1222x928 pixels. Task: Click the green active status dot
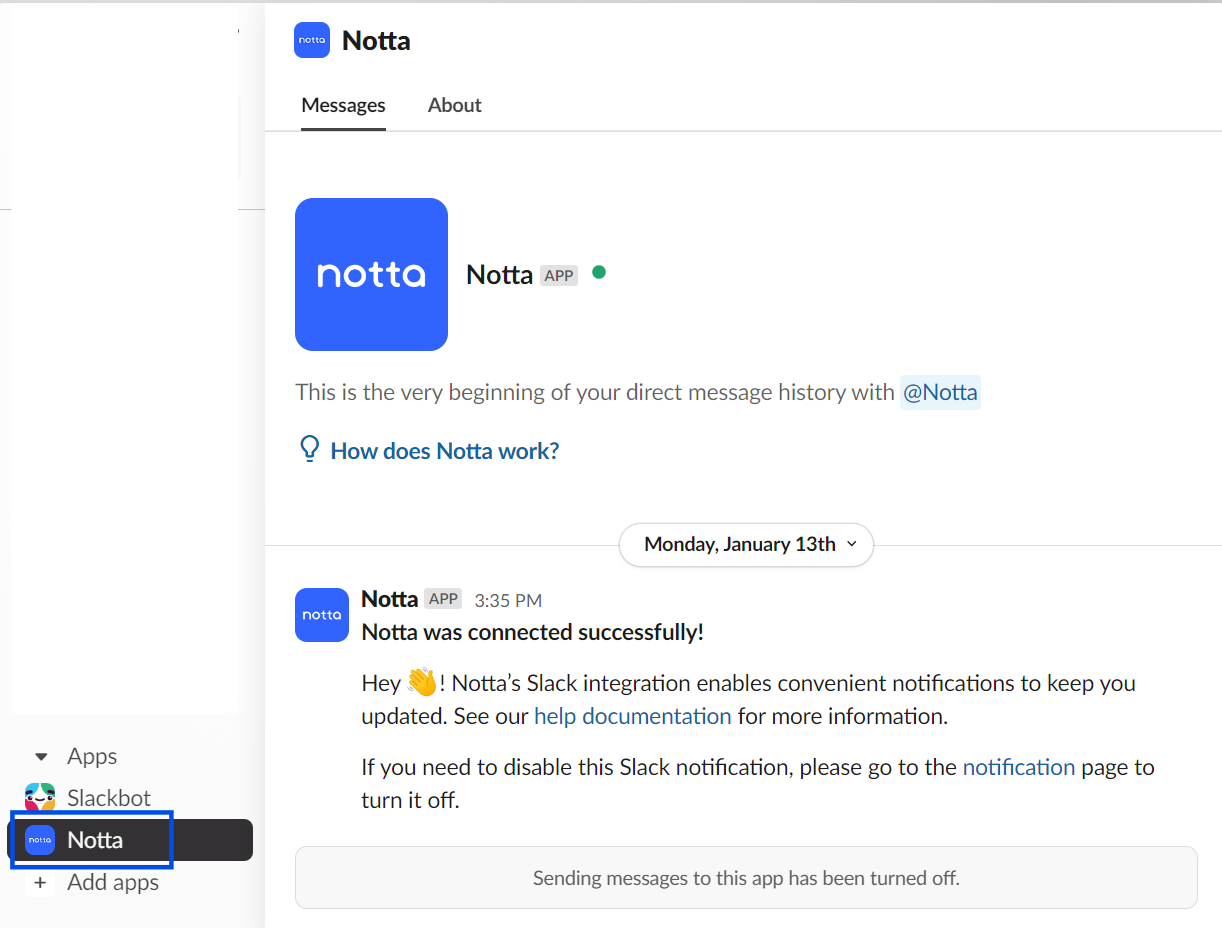(599, 272)
